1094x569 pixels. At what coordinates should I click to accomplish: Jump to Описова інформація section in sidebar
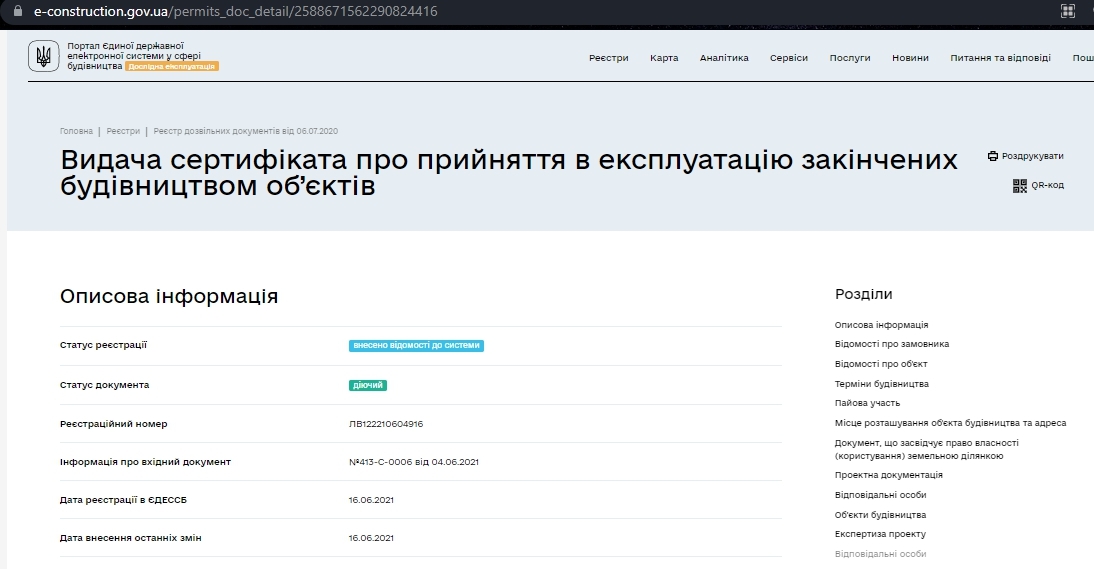pyautogui.click(x=881, y=325)
